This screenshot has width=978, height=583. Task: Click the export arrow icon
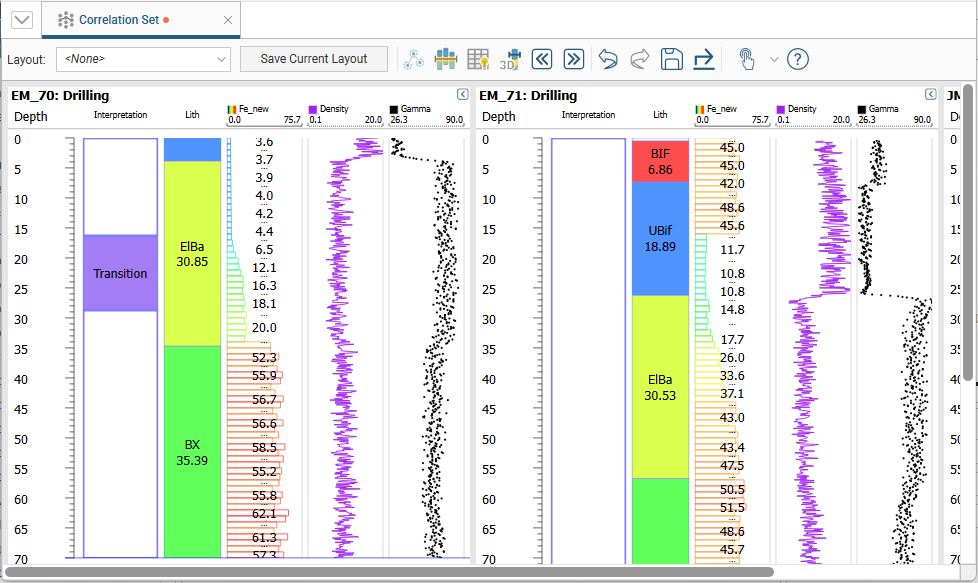pyautogui.click(x=704, y=59)
